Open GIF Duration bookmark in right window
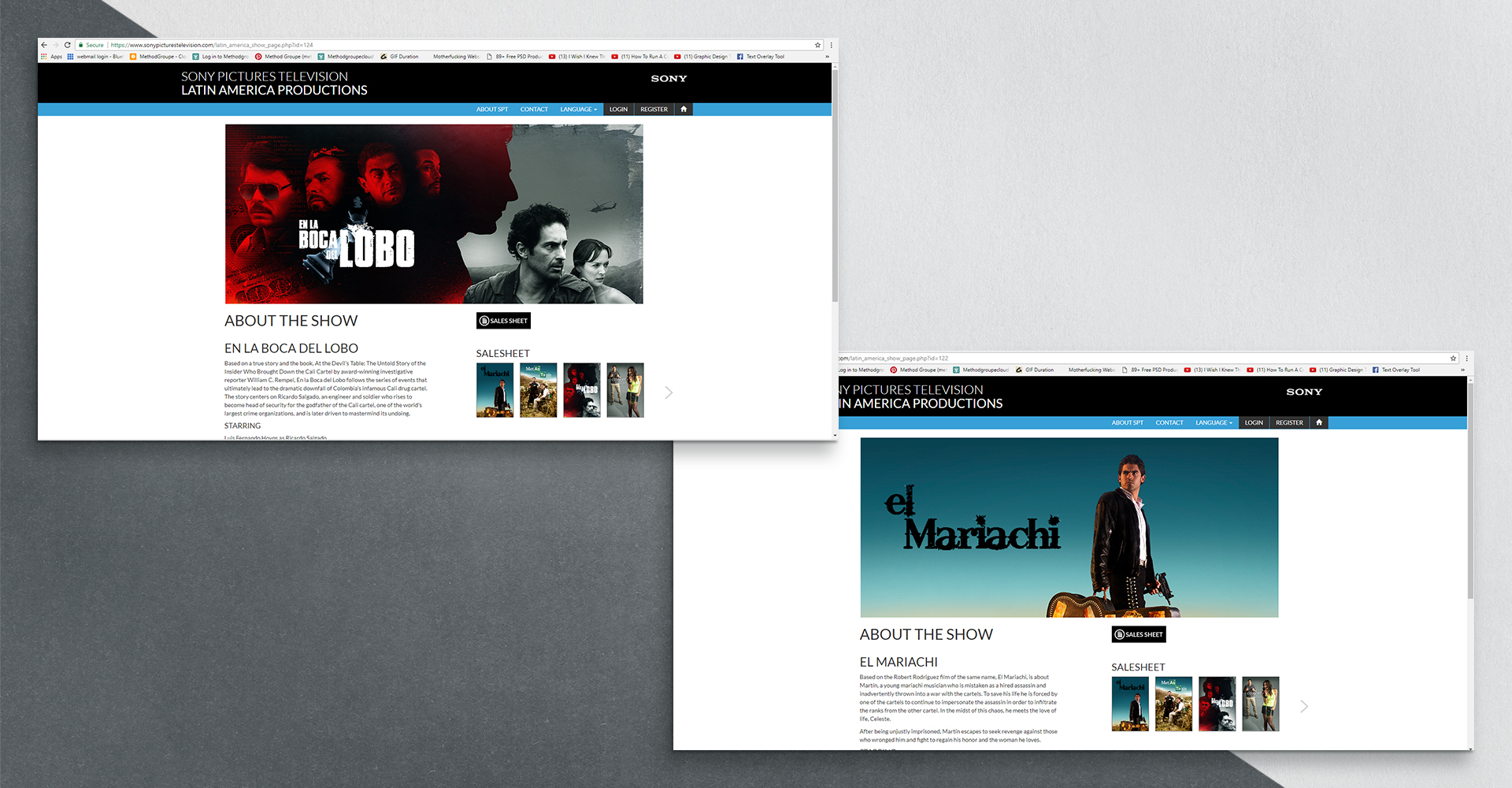Screen dimensions: 1512x788 click(x=1036, y=370)
